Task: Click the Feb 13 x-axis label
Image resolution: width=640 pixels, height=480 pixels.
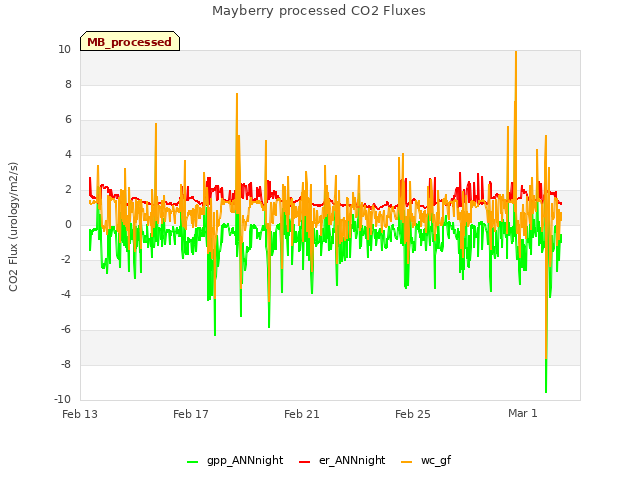Action: coord(80,414)
